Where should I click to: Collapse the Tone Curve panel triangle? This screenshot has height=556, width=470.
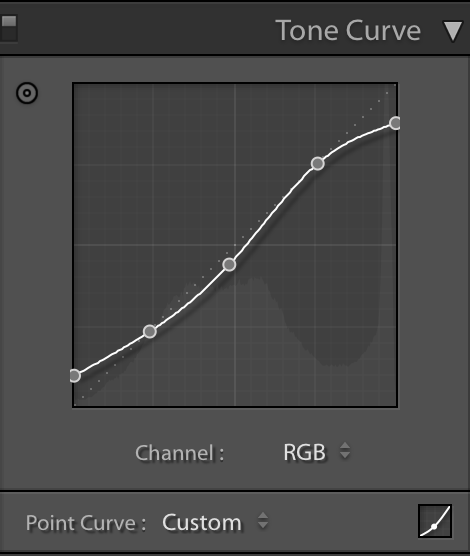[453, 31]
